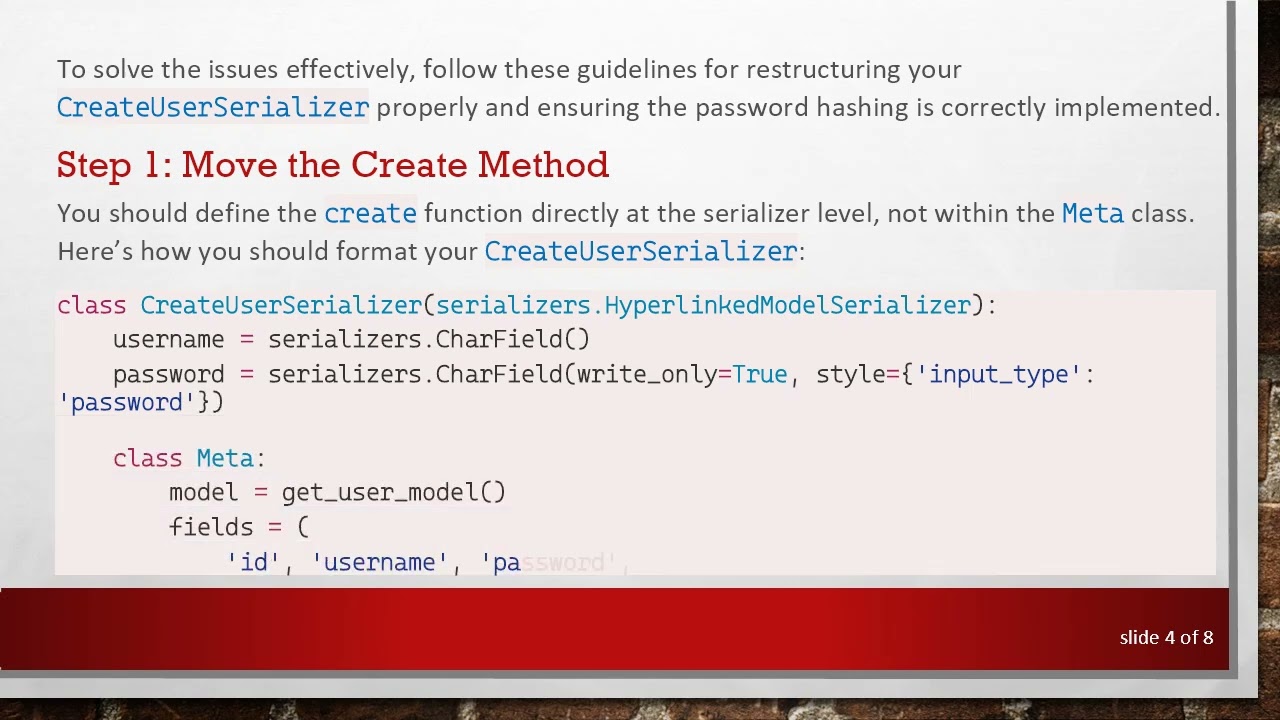The image size is (1280, 720).
Task: Click the 'slide 4 of 8' label
Action: (1166, 637)
